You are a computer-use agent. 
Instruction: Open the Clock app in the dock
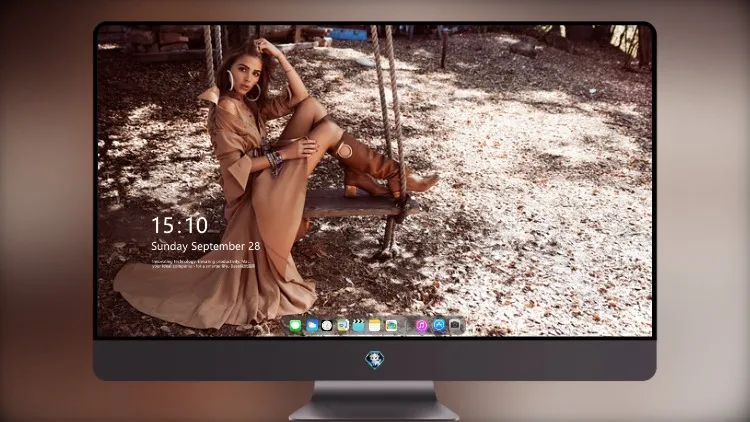click(x=327, y=326)
